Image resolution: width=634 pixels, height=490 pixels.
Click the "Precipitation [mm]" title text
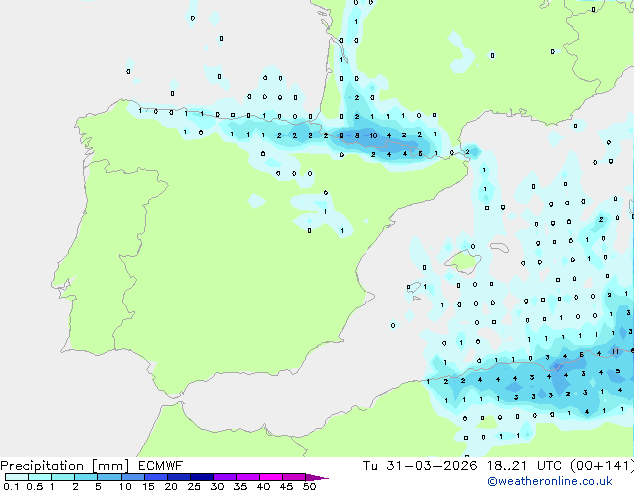coord(65,466)
